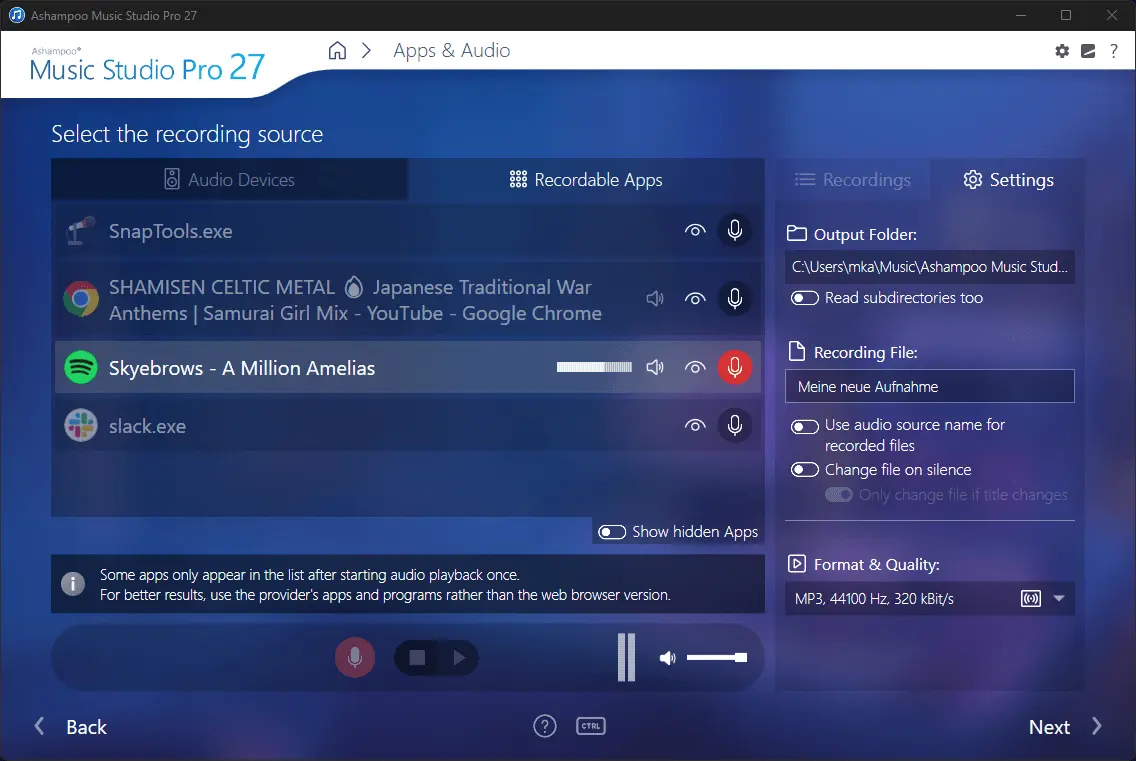Click the Slack app icon

click(x=80, y=425)
